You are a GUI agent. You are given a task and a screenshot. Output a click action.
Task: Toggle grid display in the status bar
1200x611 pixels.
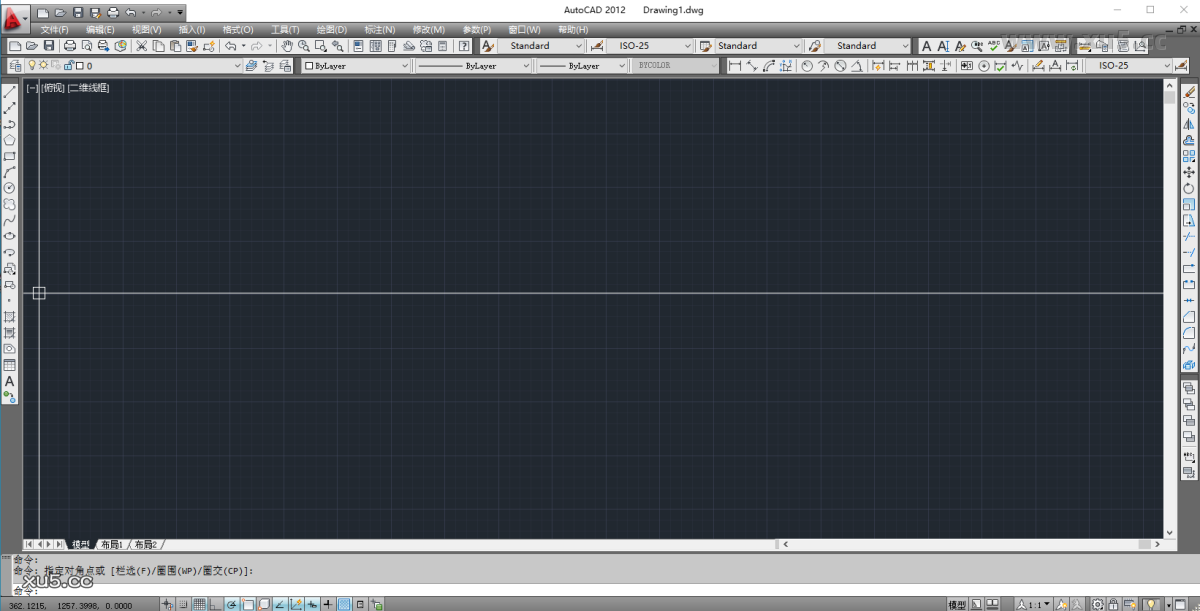click(x=198, y=603)
